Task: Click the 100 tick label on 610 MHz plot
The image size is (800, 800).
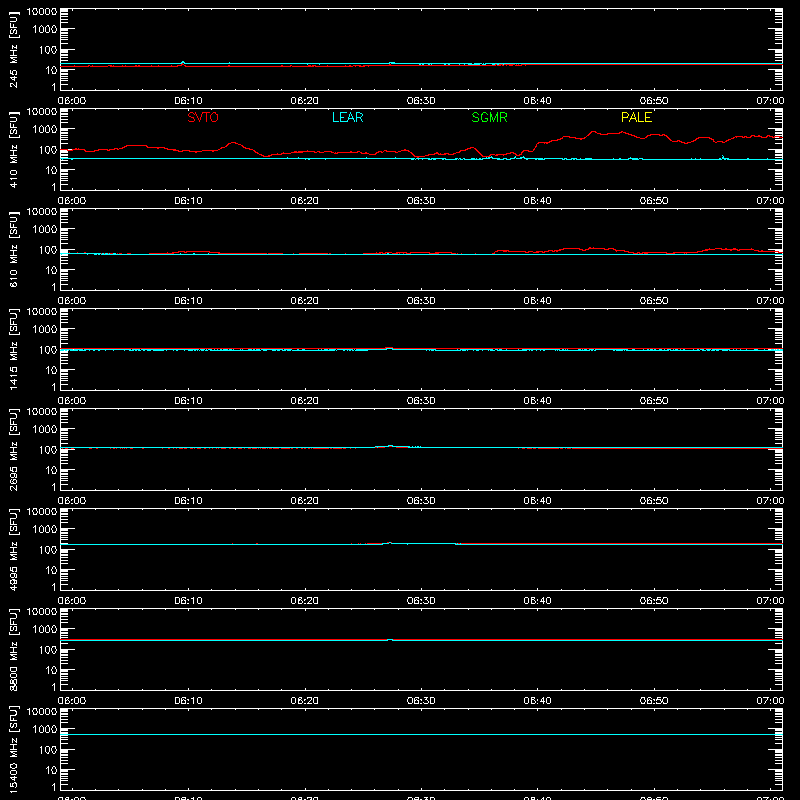Action: coord(48,250)
